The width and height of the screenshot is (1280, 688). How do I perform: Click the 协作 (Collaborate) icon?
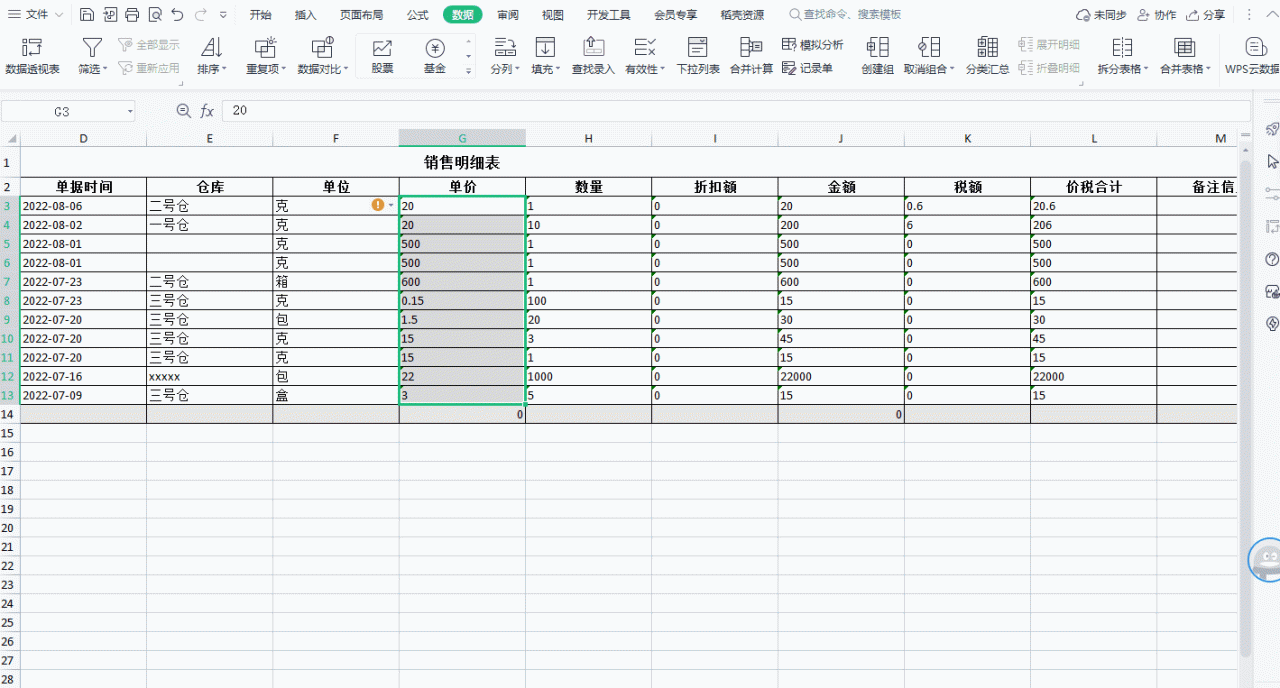coord(1144,15)
